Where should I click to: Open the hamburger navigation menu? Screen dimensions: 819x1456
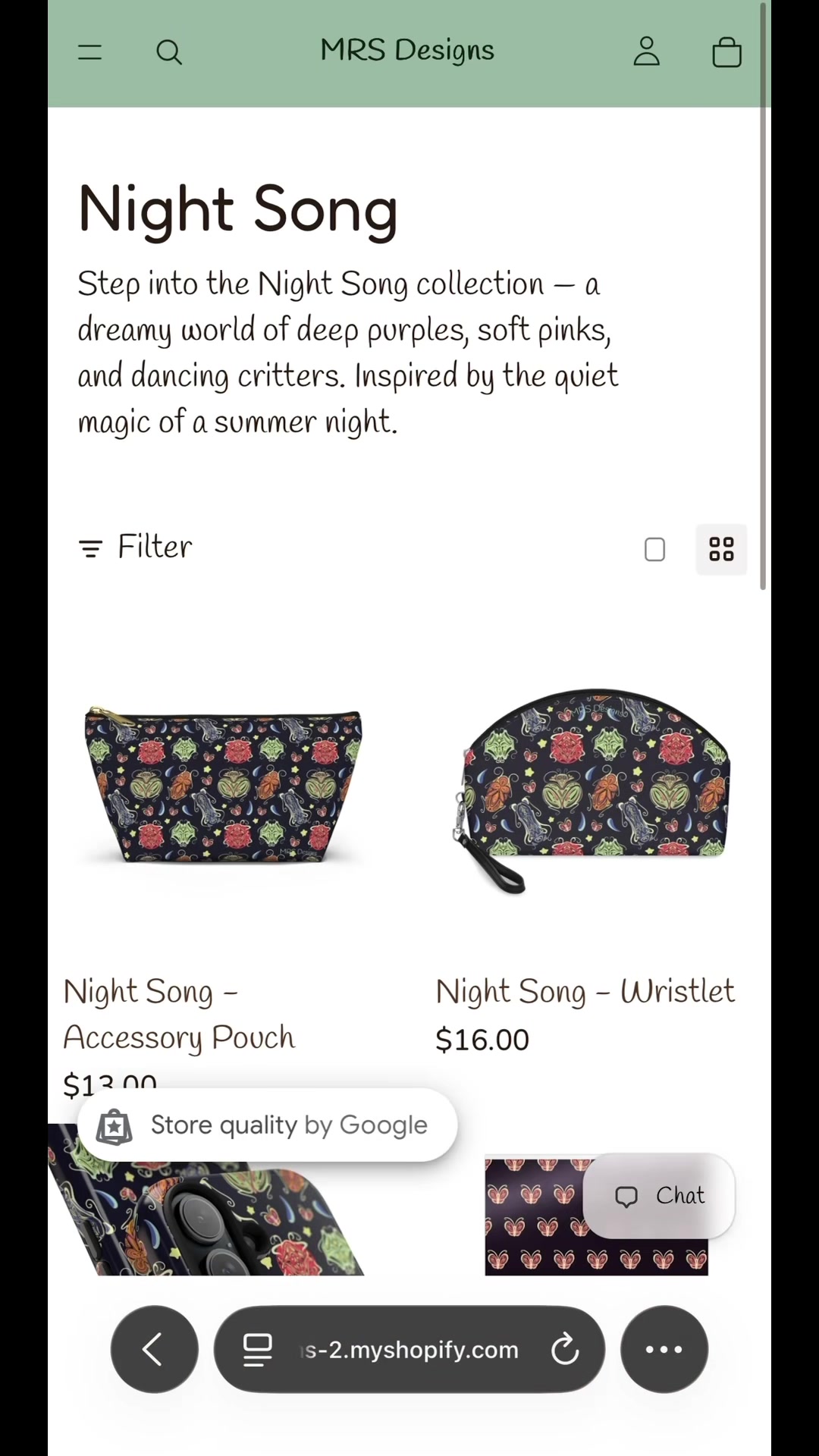[89, 52]
